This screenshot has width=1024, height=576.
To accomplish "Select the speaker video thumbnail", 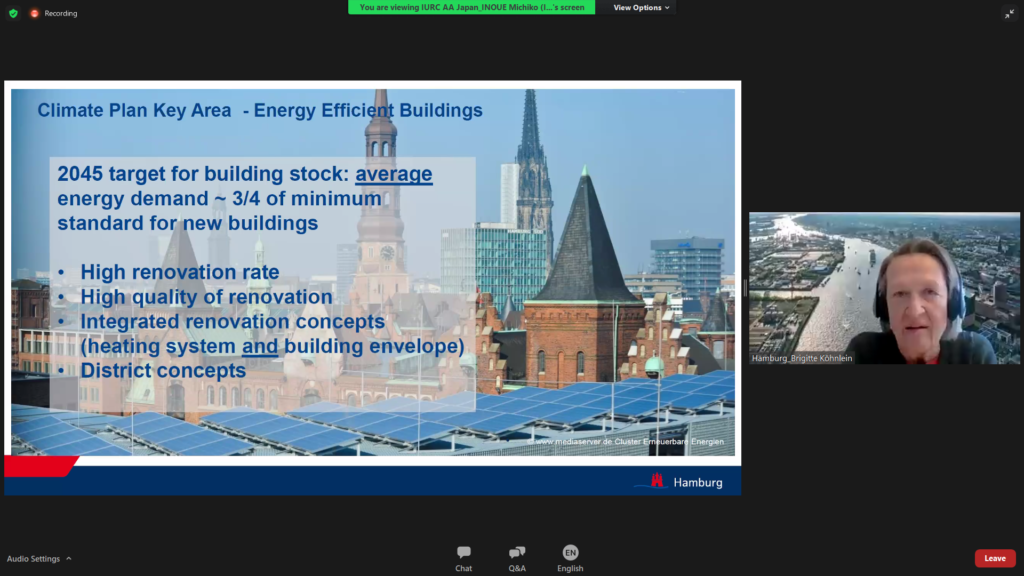I will [x=884, y=288].
